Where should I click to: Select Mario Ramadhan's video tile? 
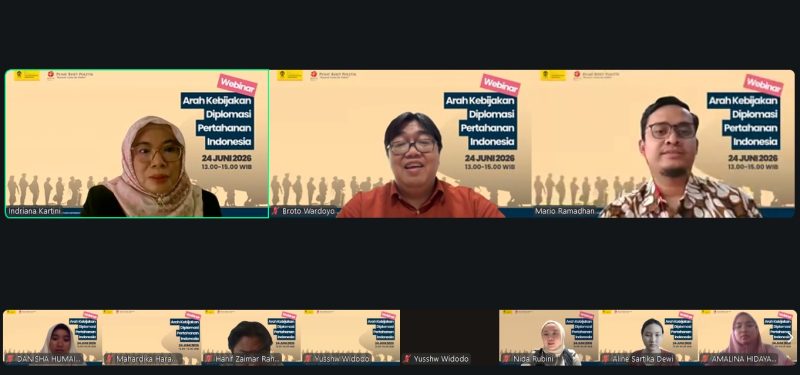663,144
